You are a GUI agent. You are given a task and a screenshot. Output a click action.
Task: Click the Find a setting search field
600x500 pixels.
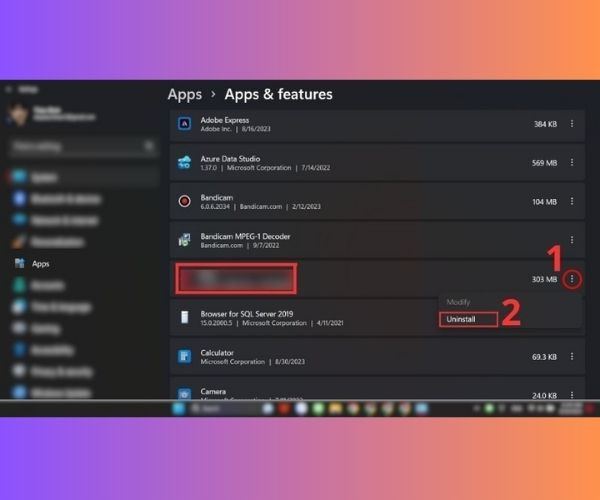pyautogui.click(x=83, y=146)
